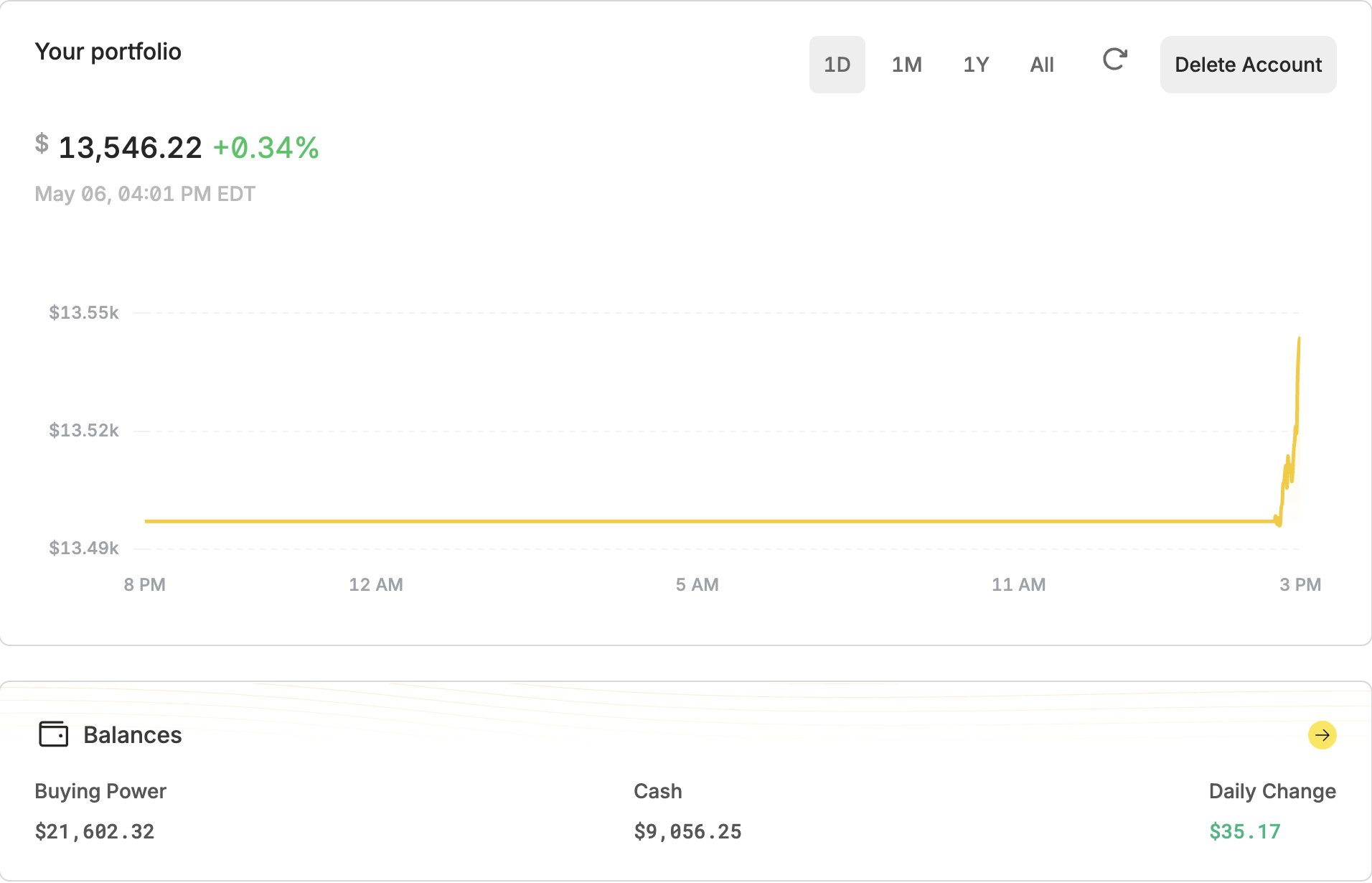1372x883 pixels.
Task: Open Balances details via yellow arrow
Action: (x=1322, y=735)
